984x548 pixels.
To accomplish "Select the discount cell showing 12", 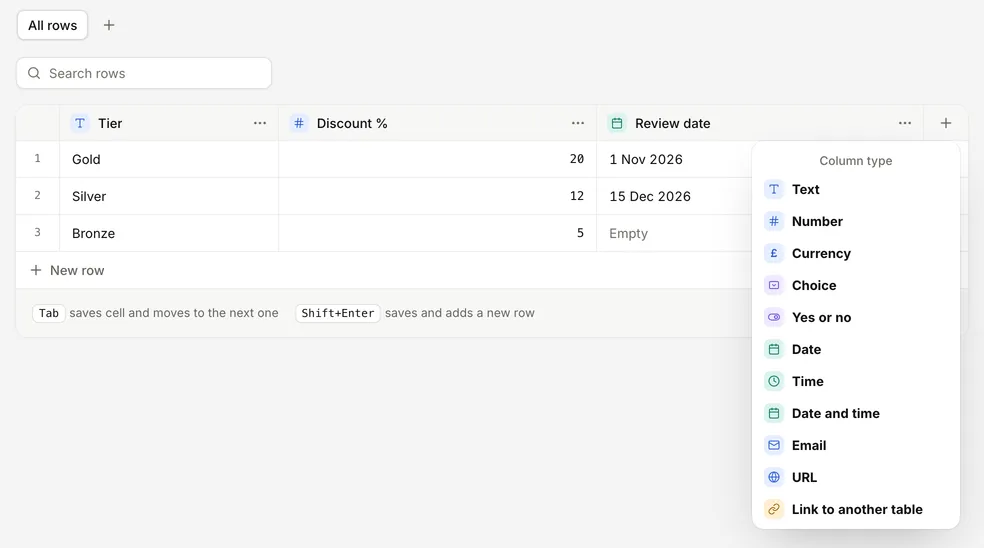I will pos(437,196).
